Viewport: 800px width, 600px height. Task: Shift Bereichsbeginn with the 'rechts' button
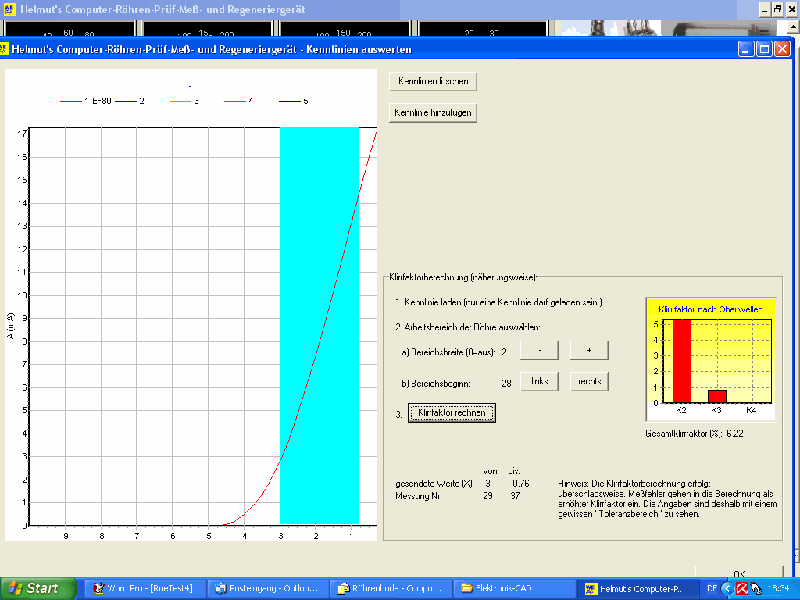(x=589, y=382)
